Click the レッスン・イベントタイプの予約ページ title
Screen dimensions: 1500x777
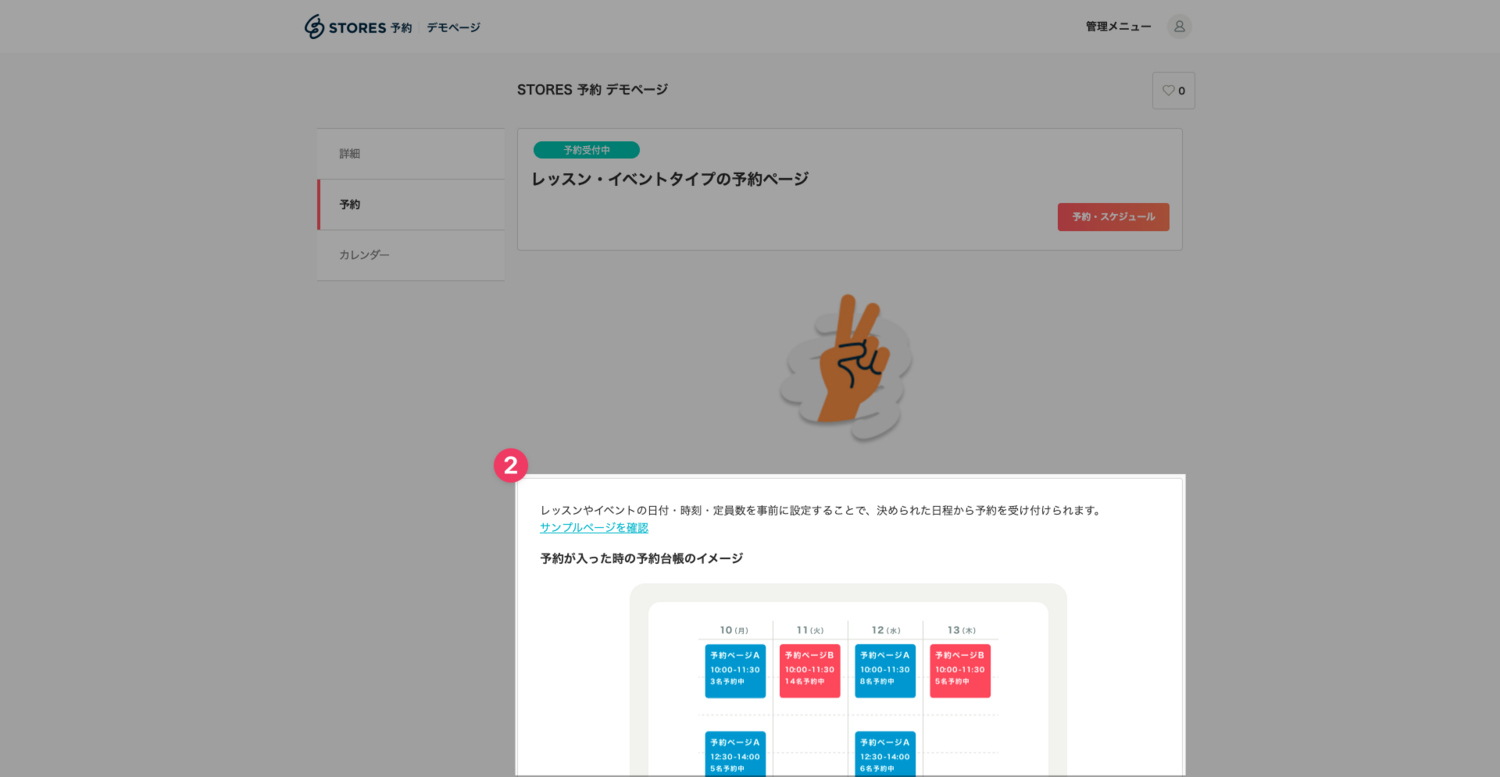pos(670,179)
